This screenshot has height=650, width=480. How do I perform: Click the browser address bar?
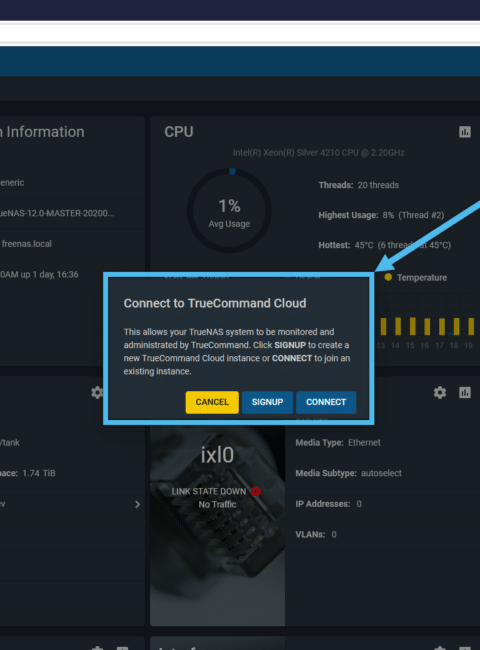(240, 33)
